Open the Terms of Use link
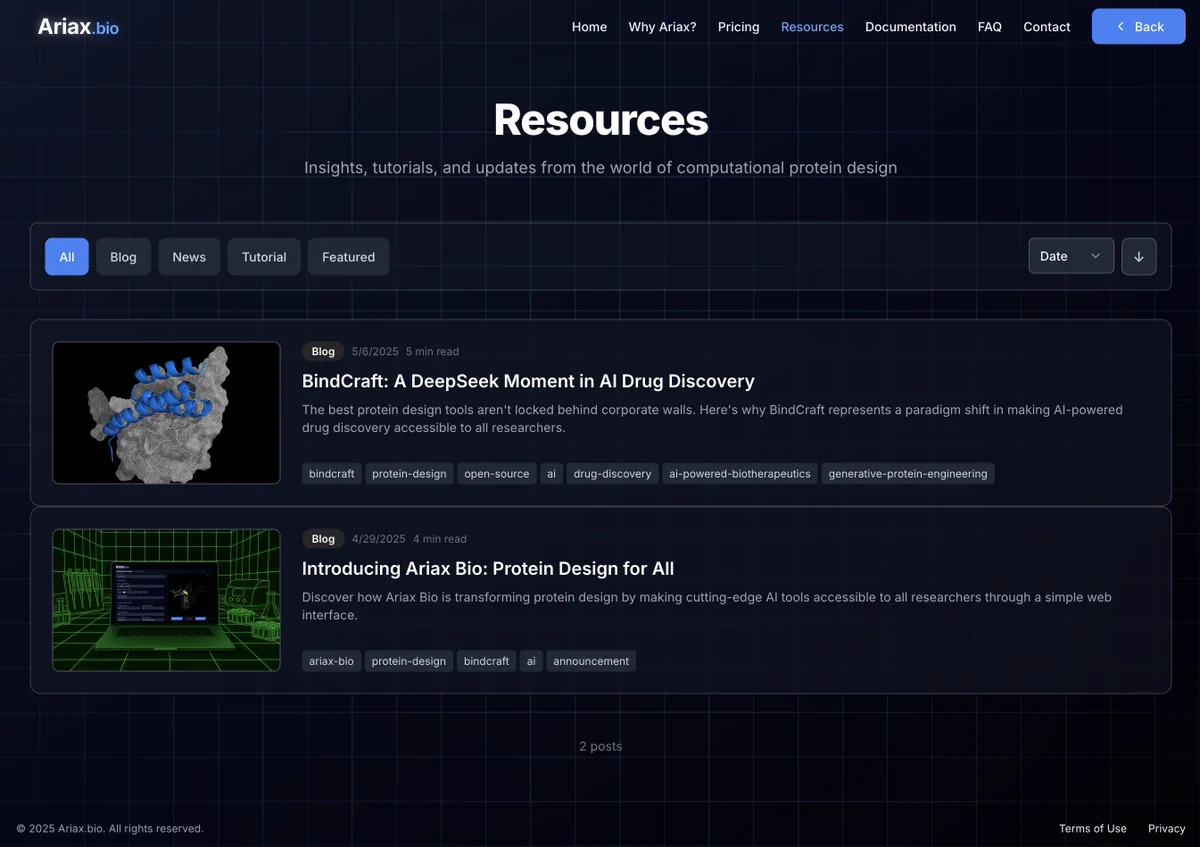1200x847 pixels. [1093, 828]
